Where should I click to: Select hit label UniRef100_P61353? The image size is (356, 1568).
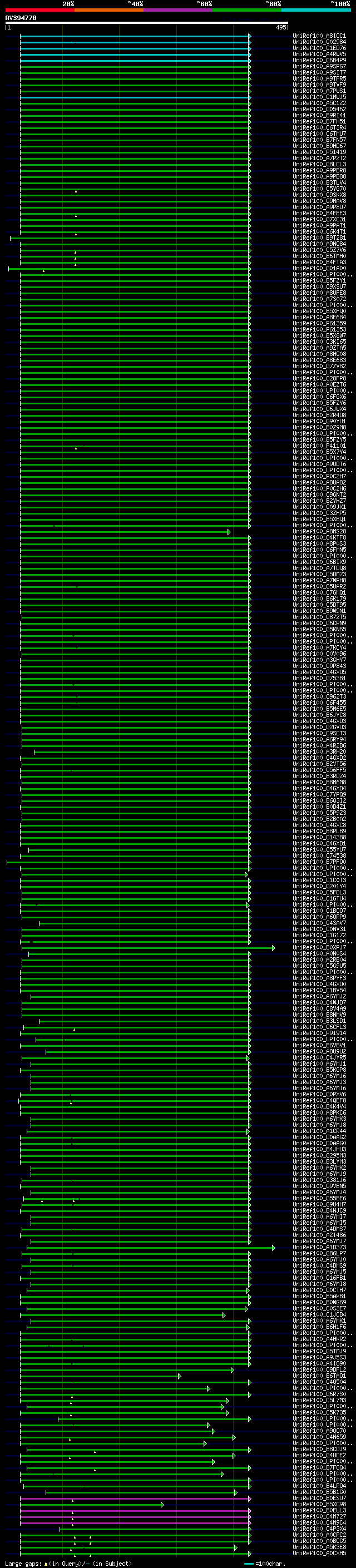tap(319, 330)
